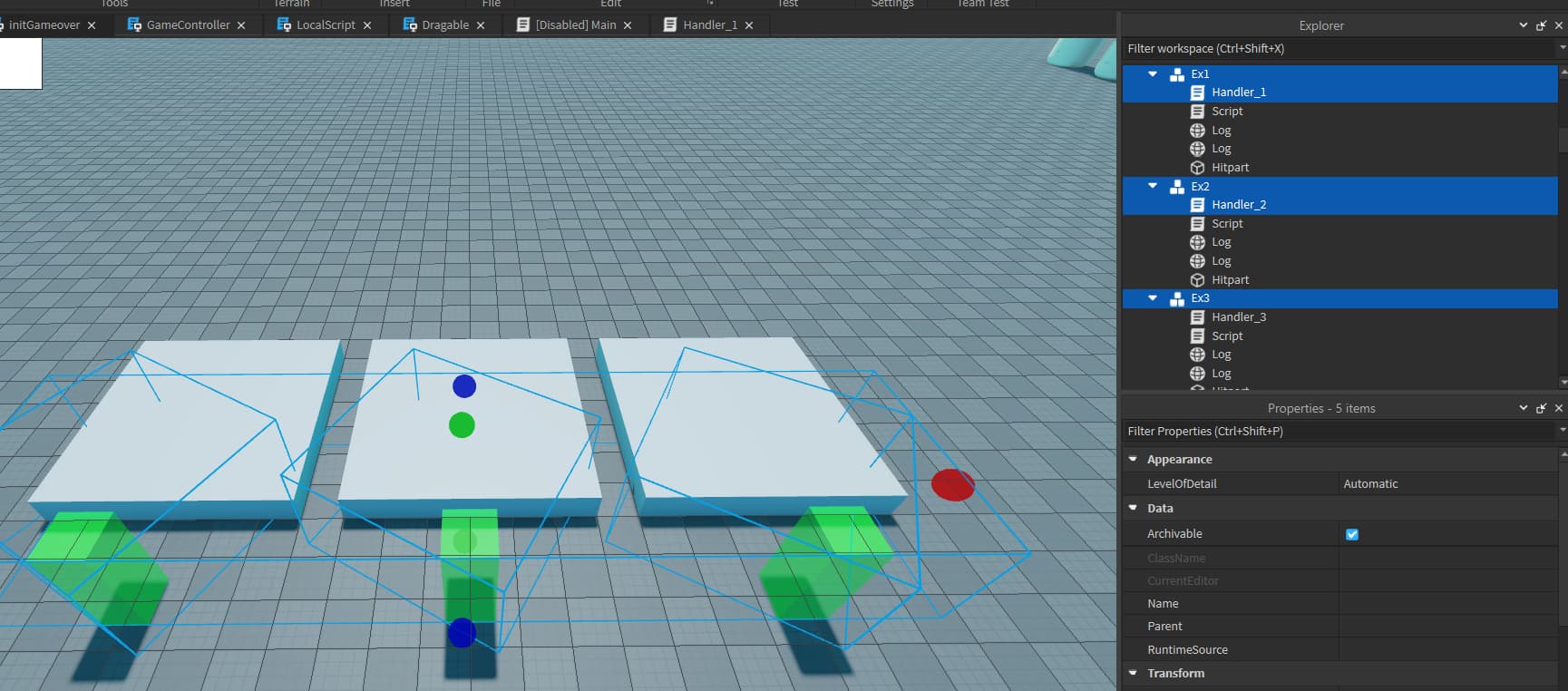Select the Log globe icon directly below Ex1's Script

1197,131
